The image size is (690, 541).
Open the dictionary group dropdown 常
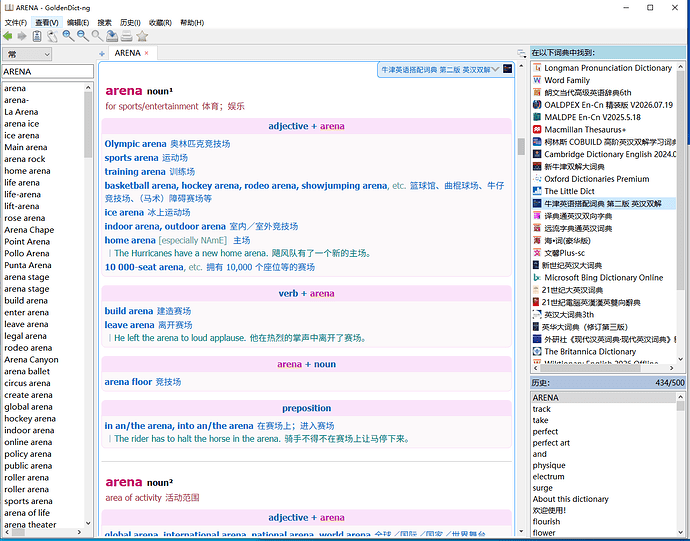(27, 54)
